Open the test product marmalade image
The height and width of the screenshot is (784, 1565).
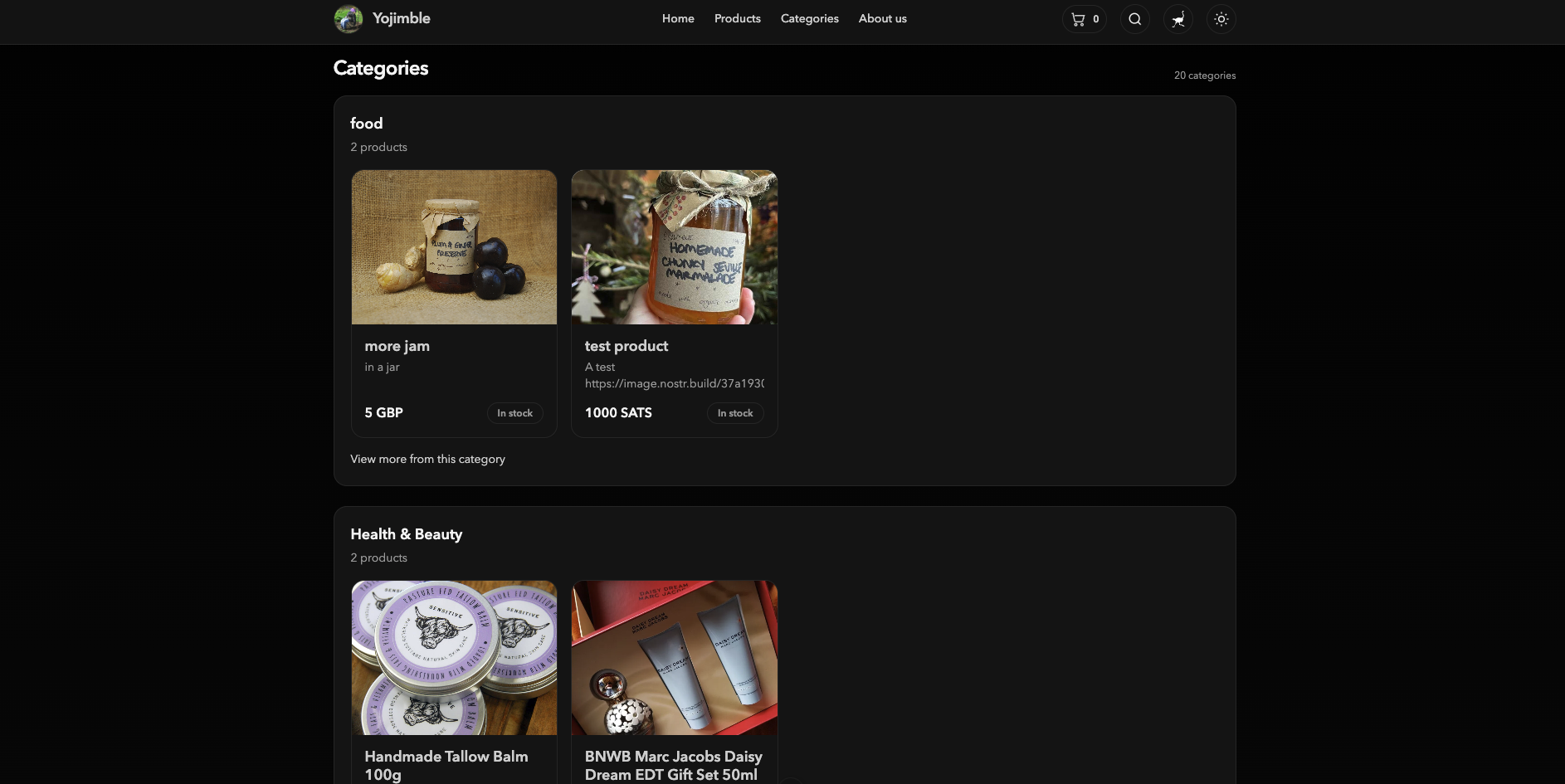[675, 247]
